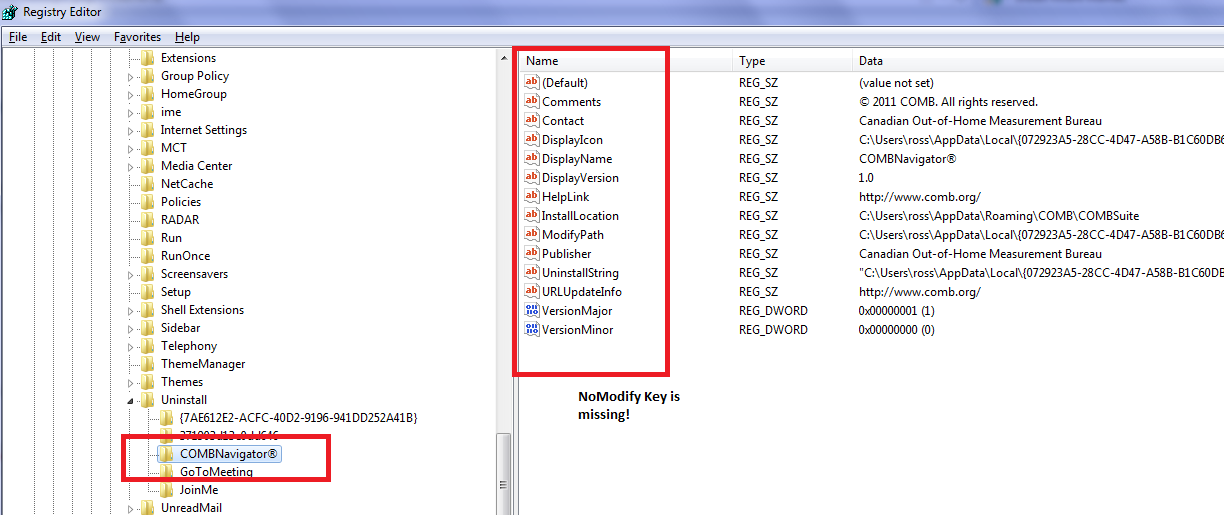1224x515 pixels.
Task: Click the string icon beside DisplayIcon value
Action: tap(532, 139)
